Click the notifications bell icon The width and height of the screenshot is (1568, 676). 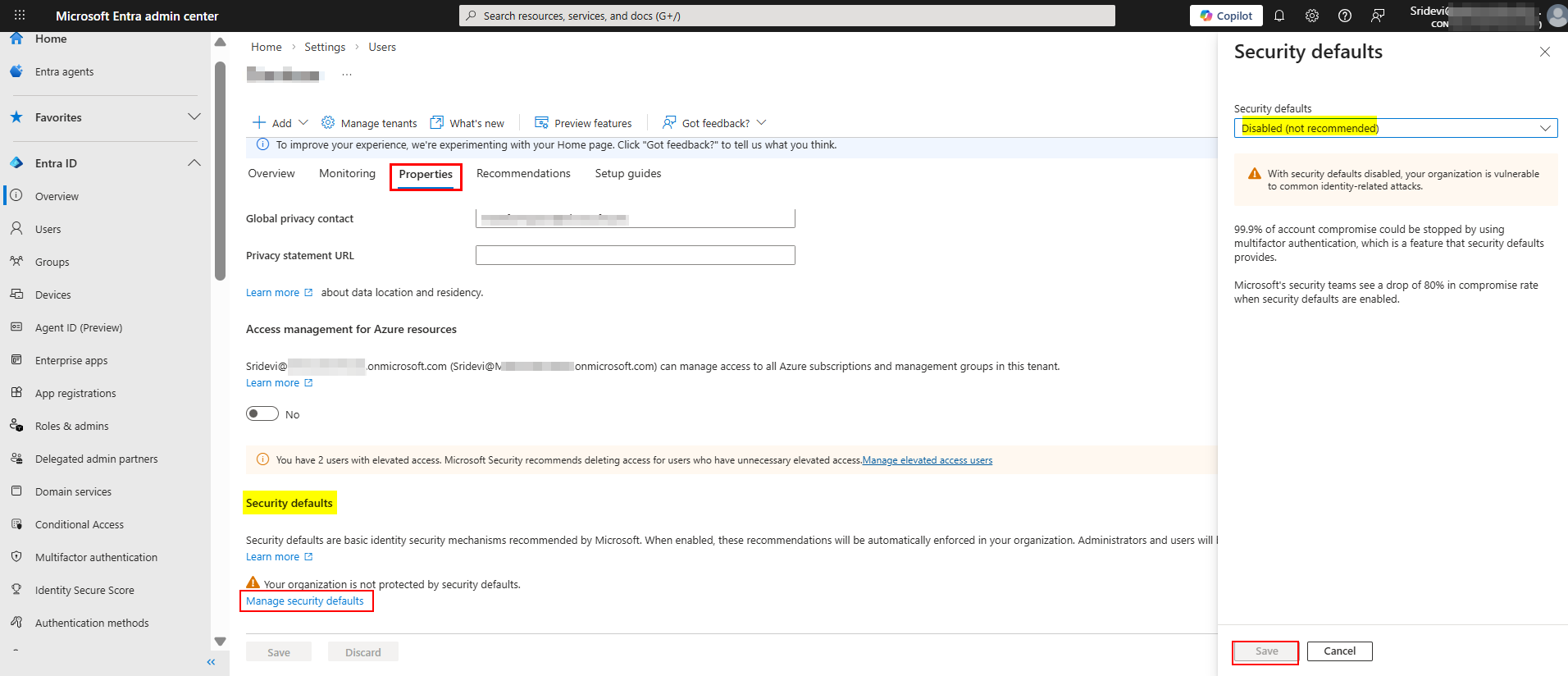[x=1279, y=16]
